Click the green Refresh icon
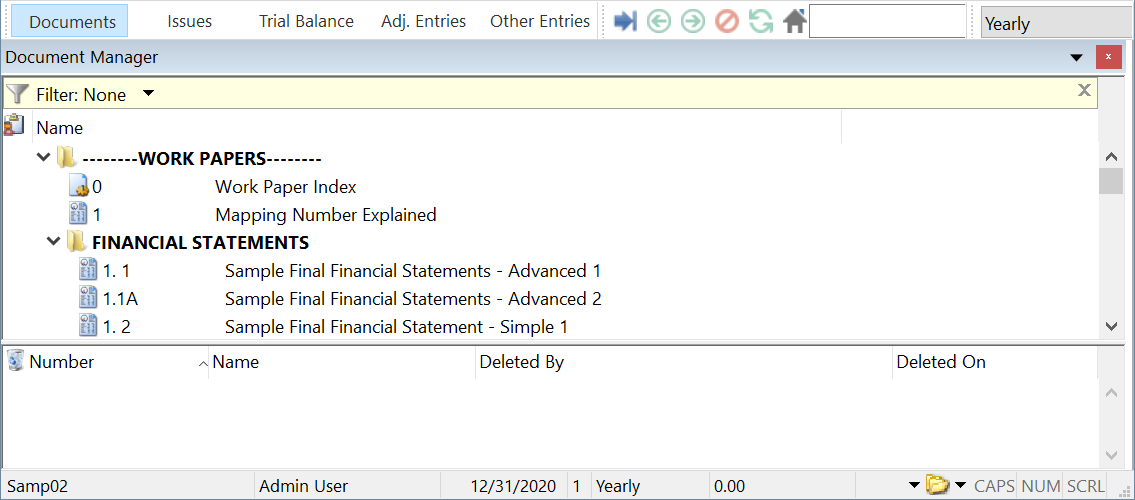 tap(761, 21)
